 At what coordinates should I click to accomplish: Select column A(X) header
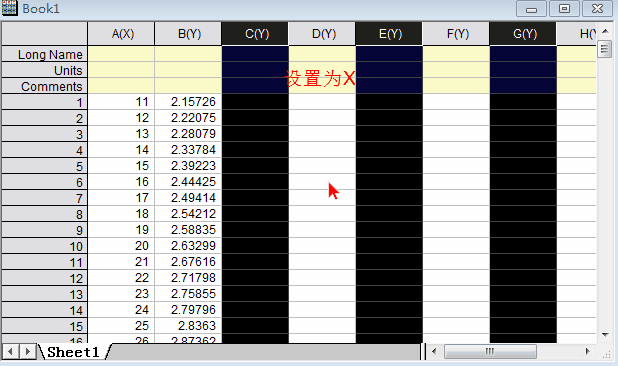[121, 34]
